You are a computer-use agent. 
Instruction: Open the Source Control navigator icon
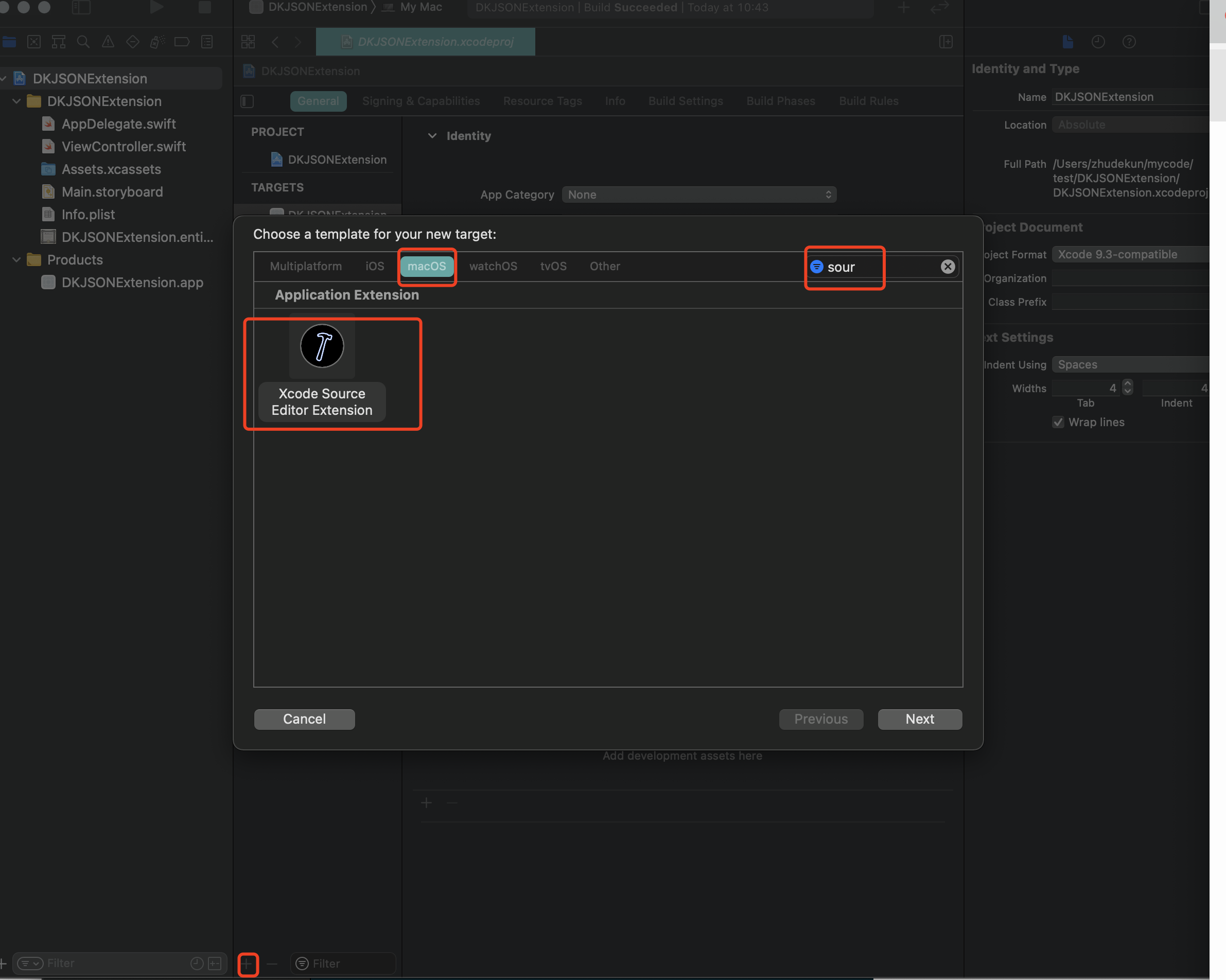pyautogui.click(x=34, y=42)
